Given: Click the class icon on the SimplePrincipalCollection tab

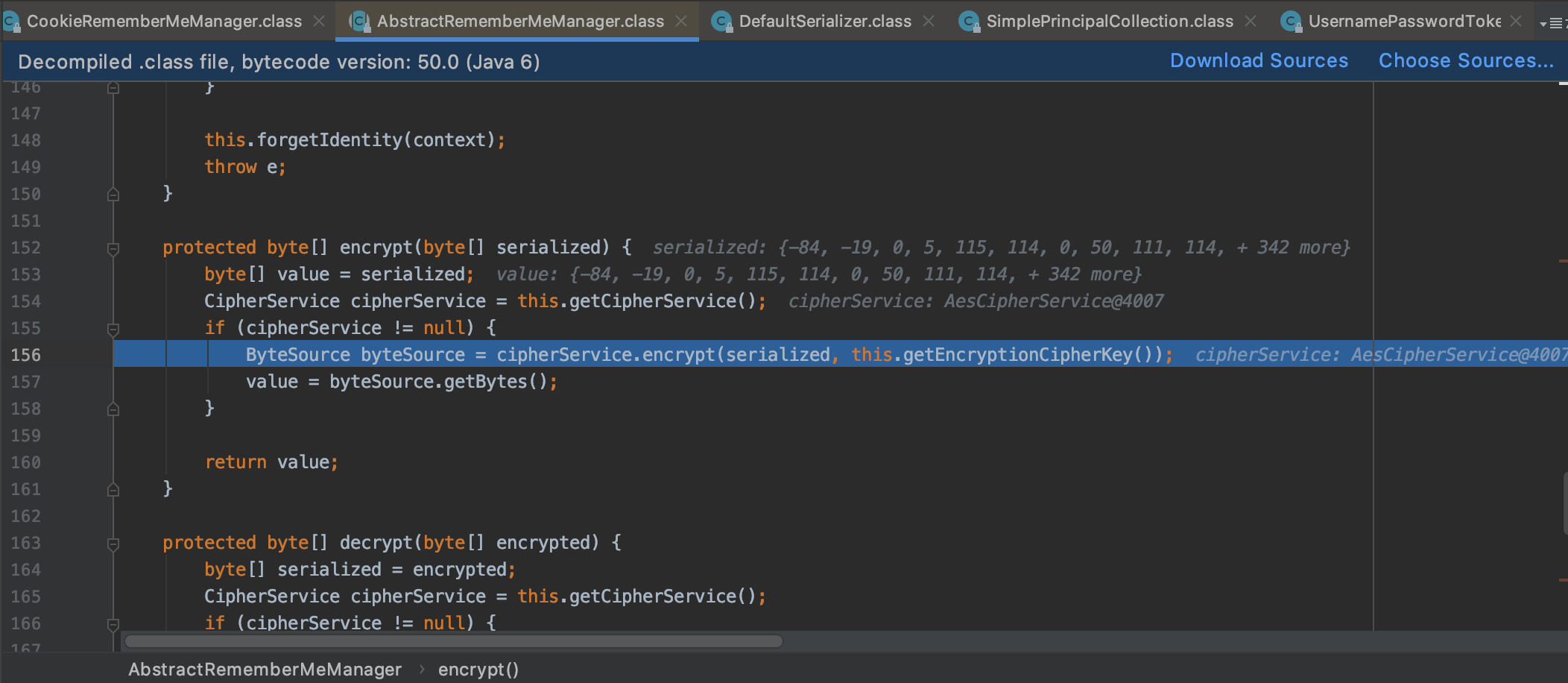Looking at the screenshot, I should pos(970,22).
